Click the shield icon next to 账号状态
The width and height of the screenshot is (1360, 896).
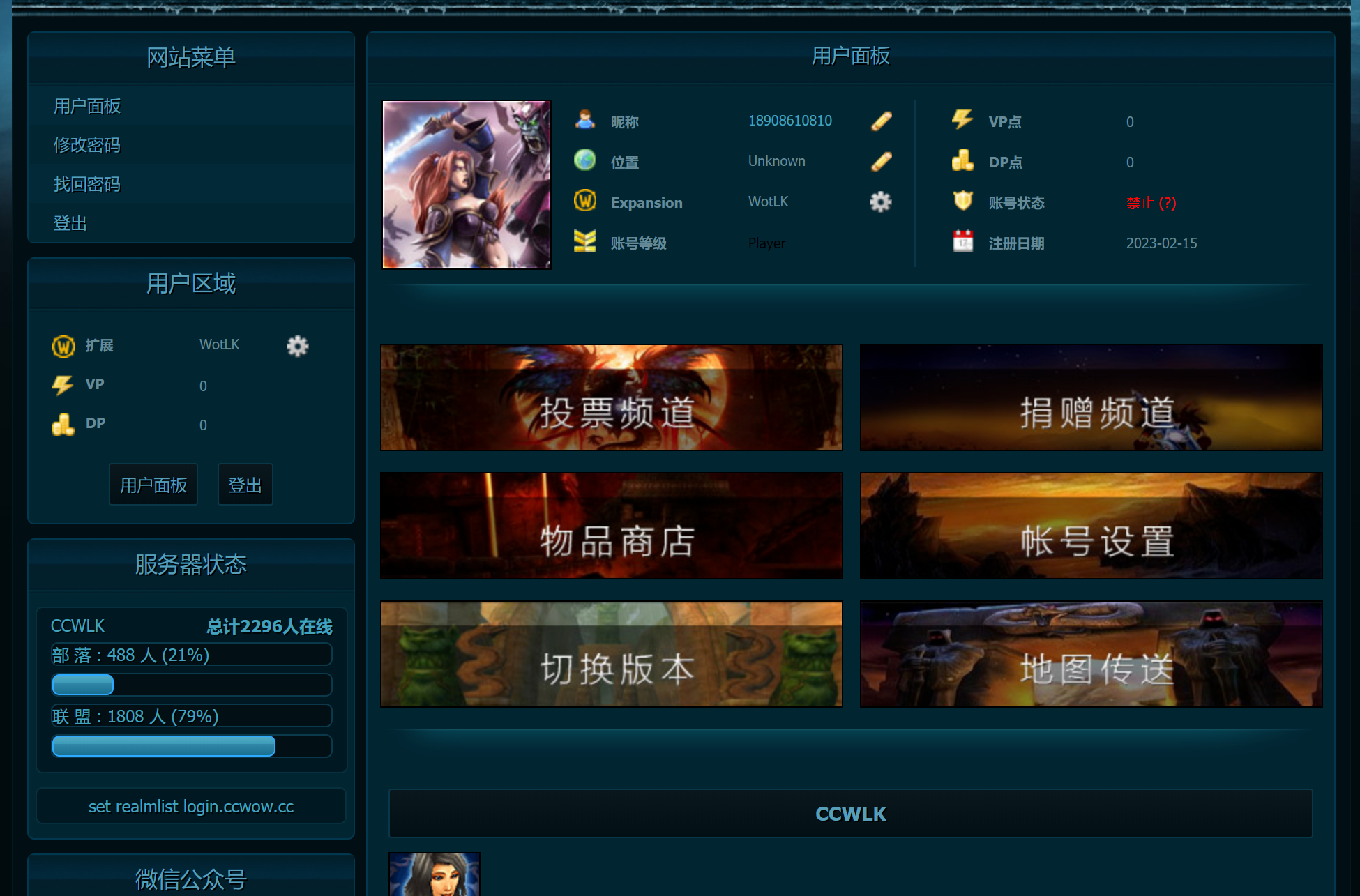coord(962,202)
